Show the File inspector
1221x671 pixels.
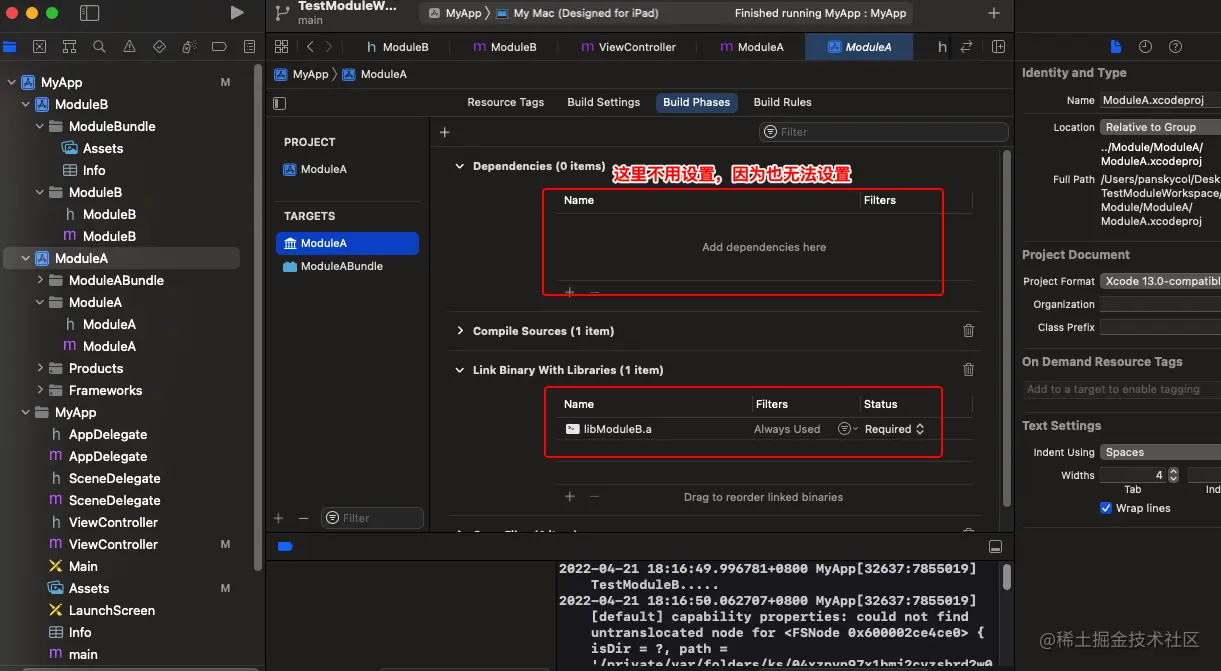(1117, 47)
